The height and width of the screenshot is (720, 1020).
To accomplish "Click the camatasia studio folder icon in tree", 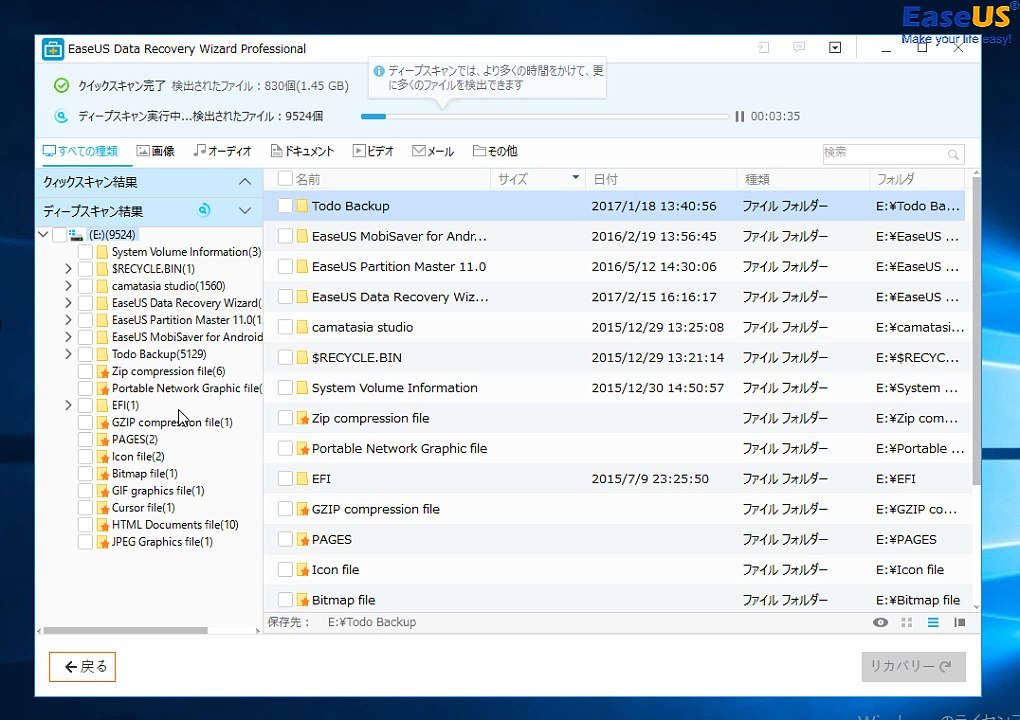I will point(102,286).
